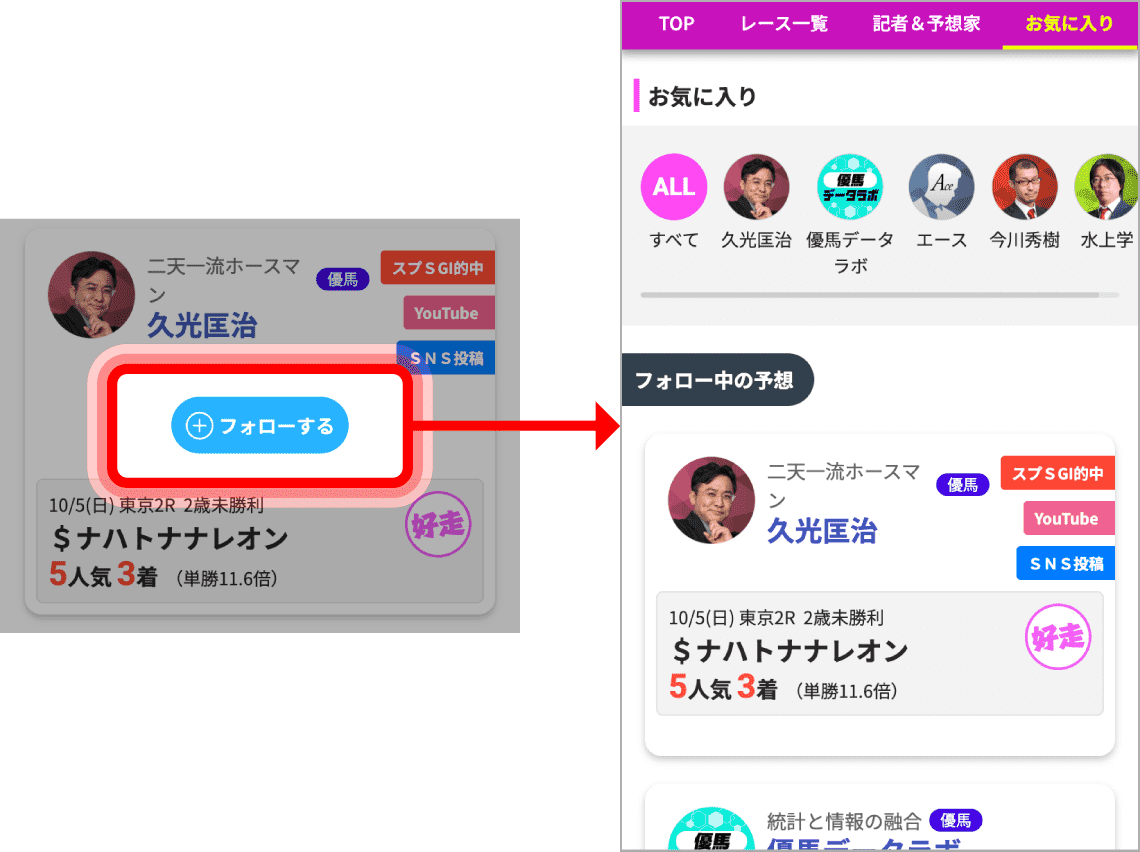Click YouTube tag in right card

(x=1069, y=518)
